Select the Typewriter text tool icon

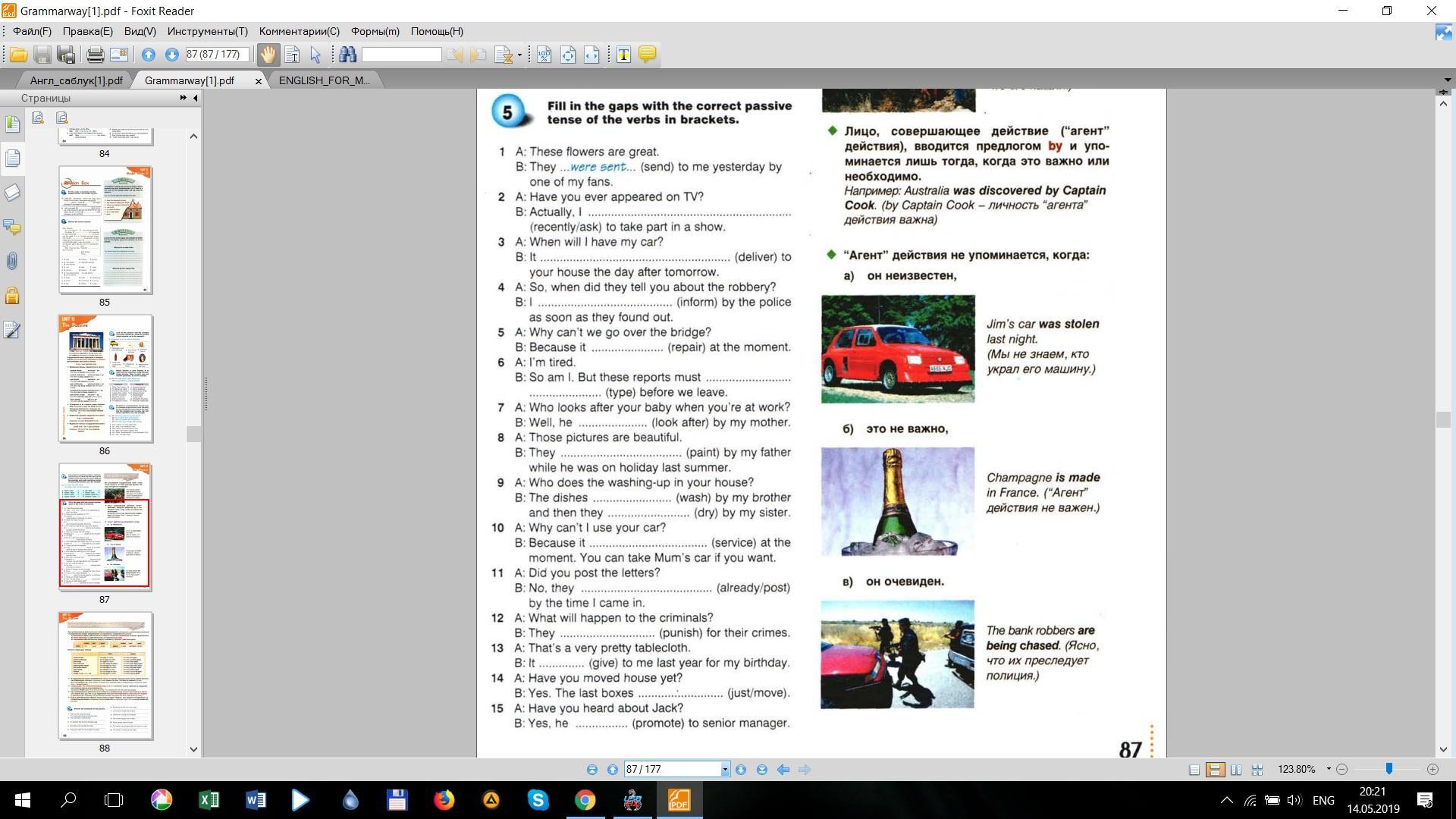(623, 55)
